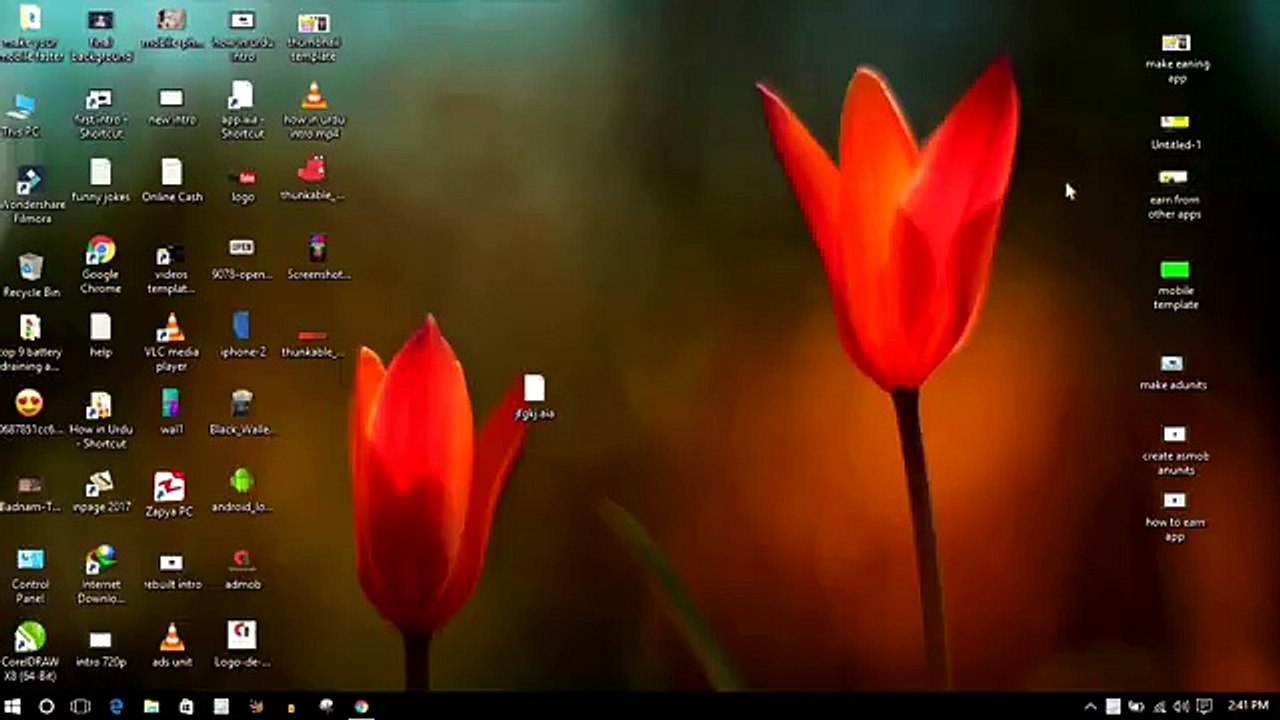The height and width of the screenshot is (720, 1280).
Task: Select the 'create admob adunits' file
Action: pyautogui.click(x=1175, y=451)
